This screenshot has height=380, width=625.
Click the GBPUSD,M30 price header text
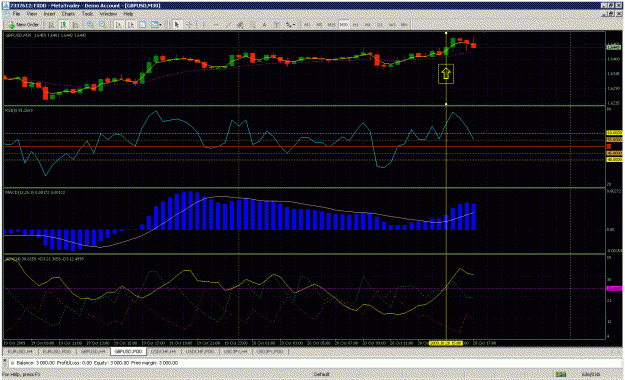click(45, 35)
